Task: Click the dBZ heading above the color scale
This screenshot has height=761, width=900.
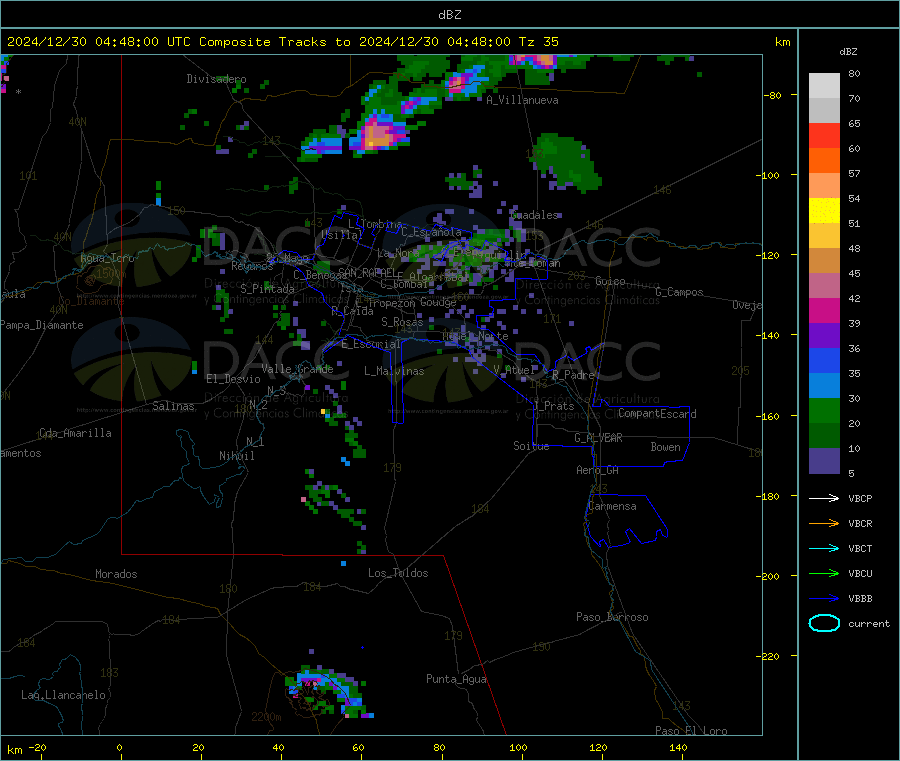Action: click(x=848, y=52)
